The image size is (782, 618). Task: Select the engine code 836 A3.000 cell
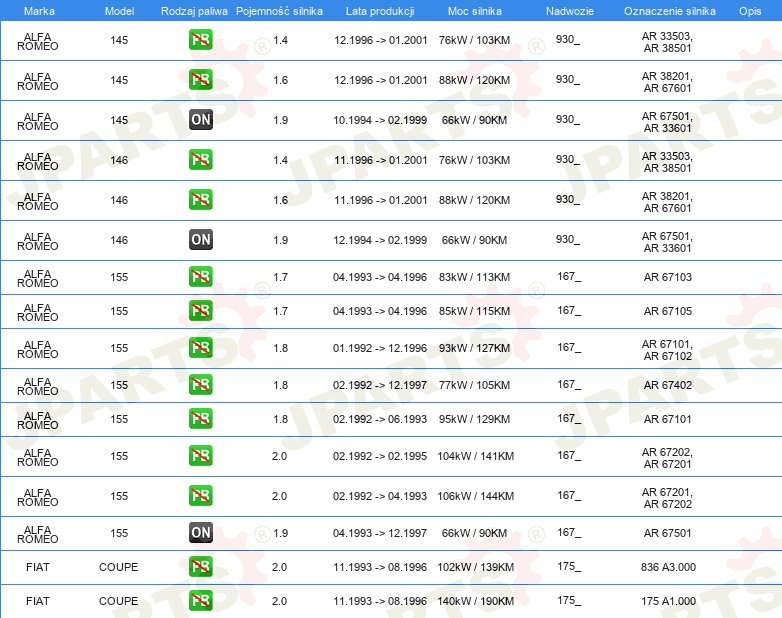[x=668, y=567]
